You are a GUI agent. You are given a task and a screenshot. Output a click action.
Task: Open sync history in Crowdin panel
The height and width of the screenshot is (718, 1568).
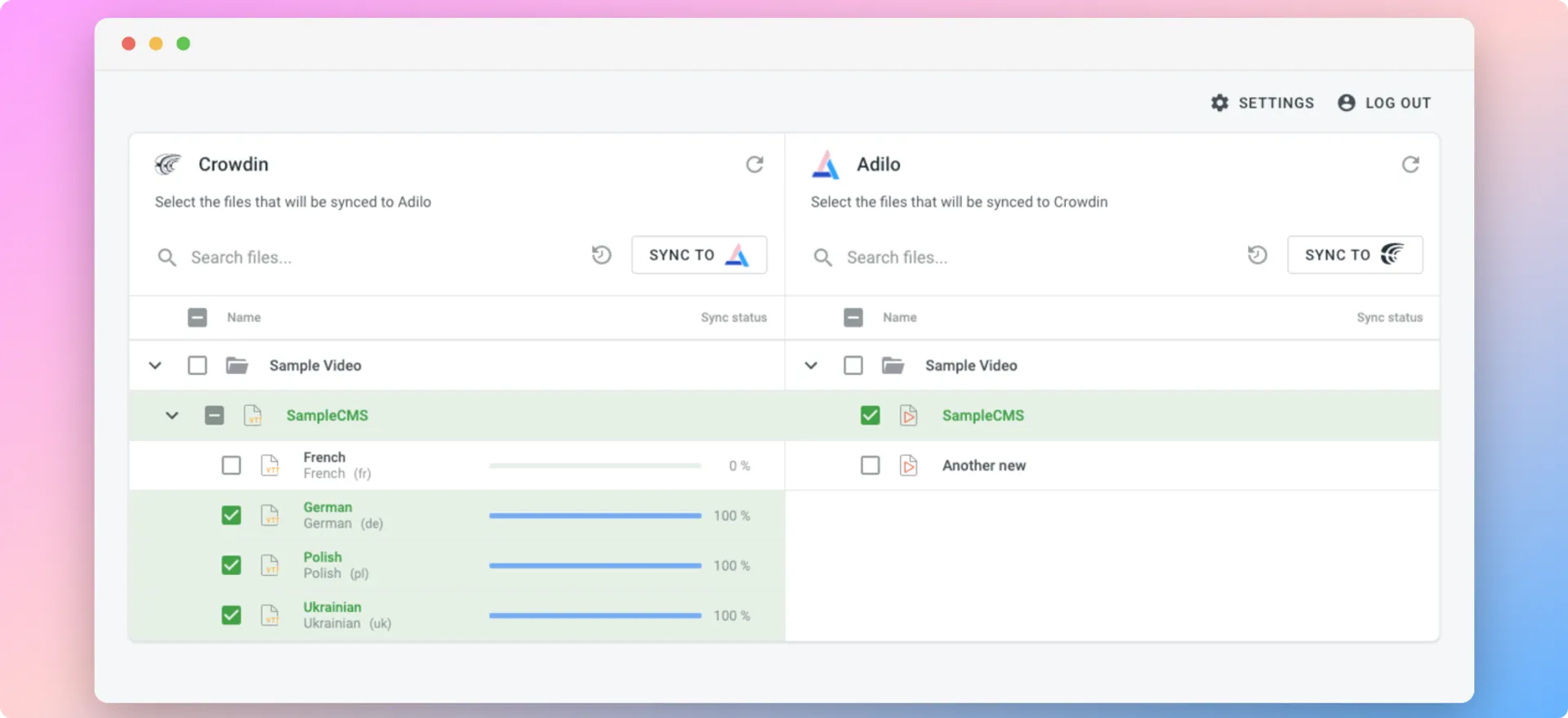pos(602,256)
